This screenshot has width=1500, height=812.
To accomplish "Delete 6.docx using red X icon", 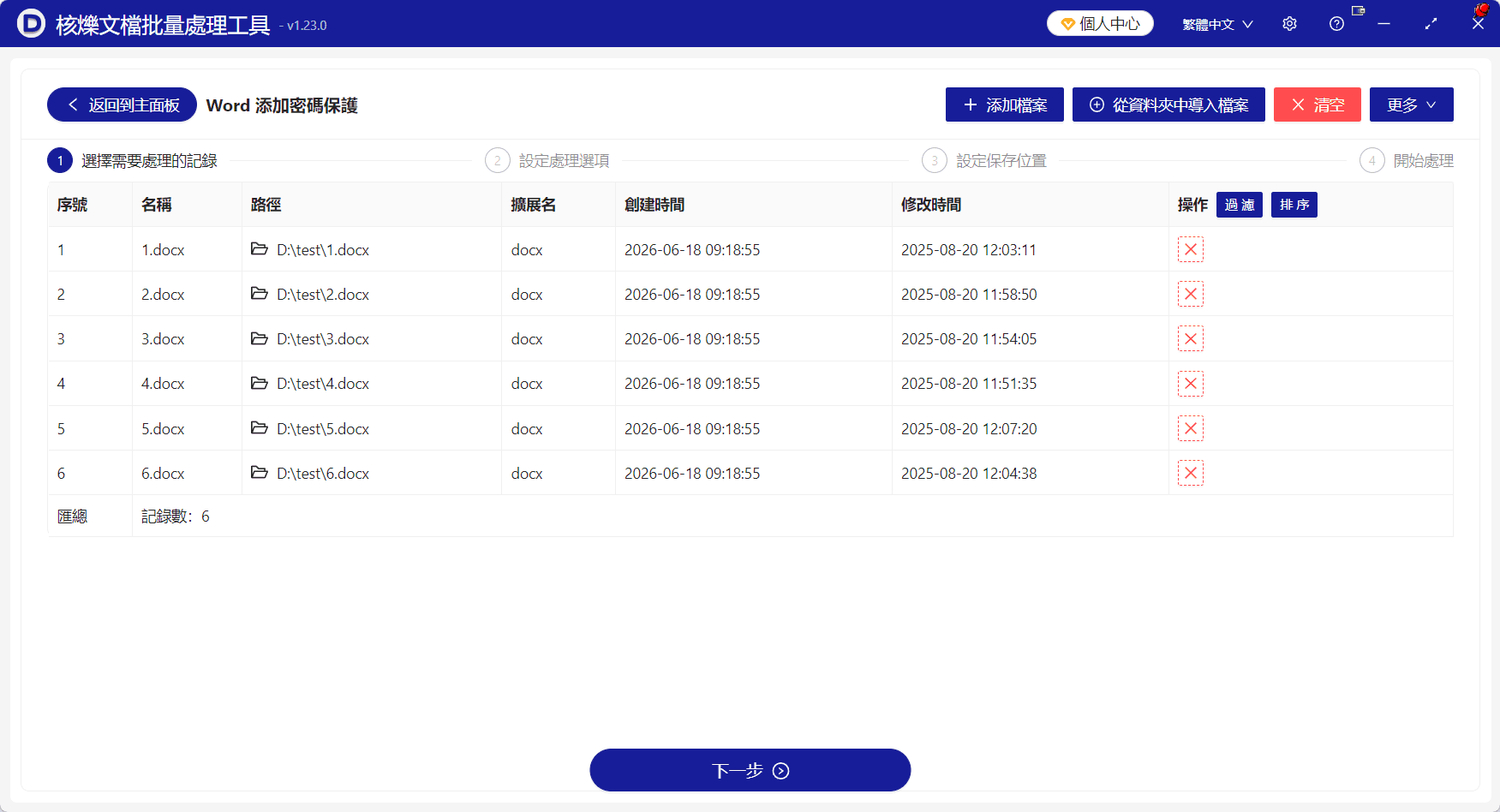I will point(1190,473).
